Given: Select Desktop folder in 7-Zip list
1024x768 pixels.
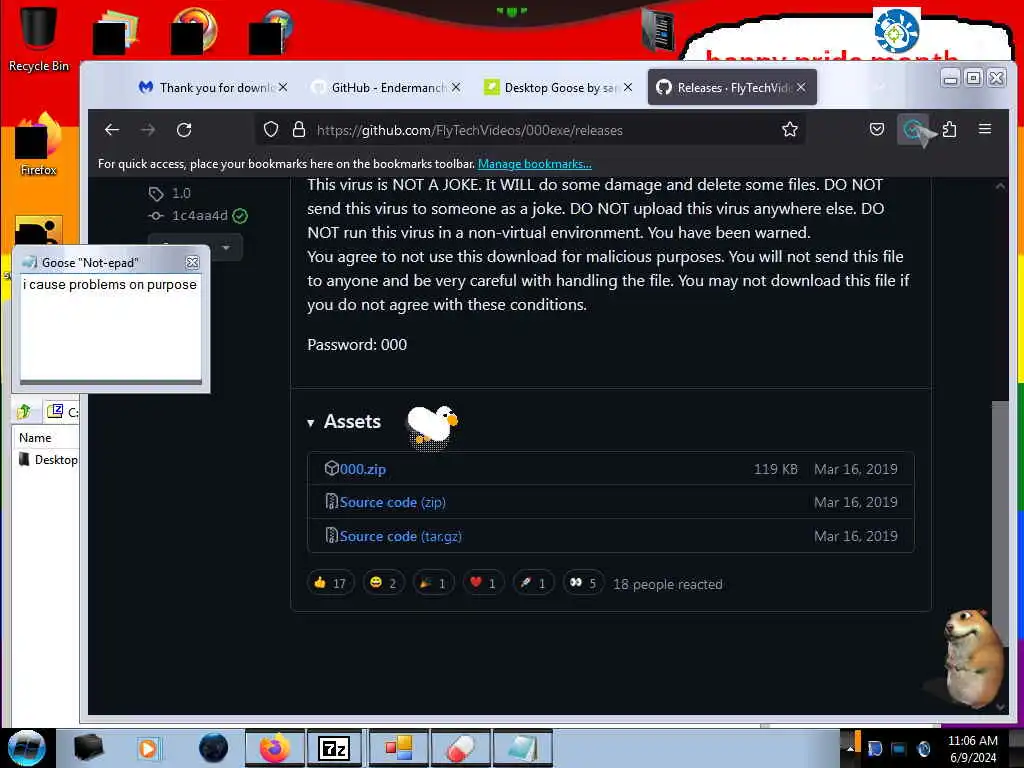Looking at the screenshot, I should 48,460.
